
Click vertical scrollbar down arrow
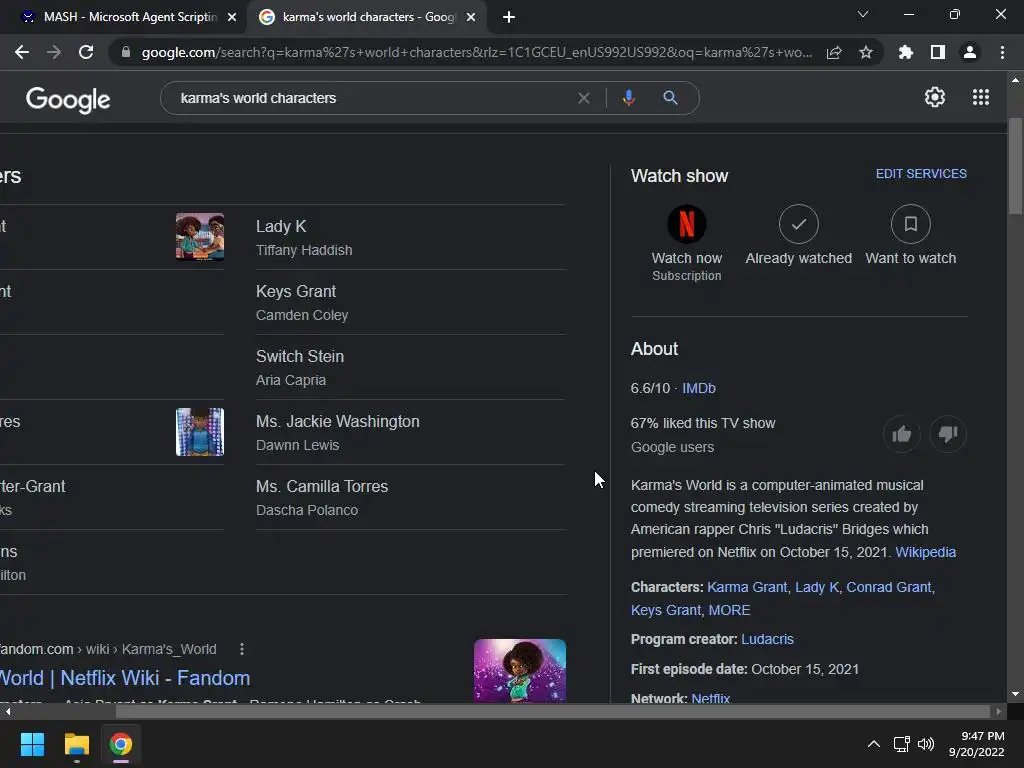point(1015,694)
